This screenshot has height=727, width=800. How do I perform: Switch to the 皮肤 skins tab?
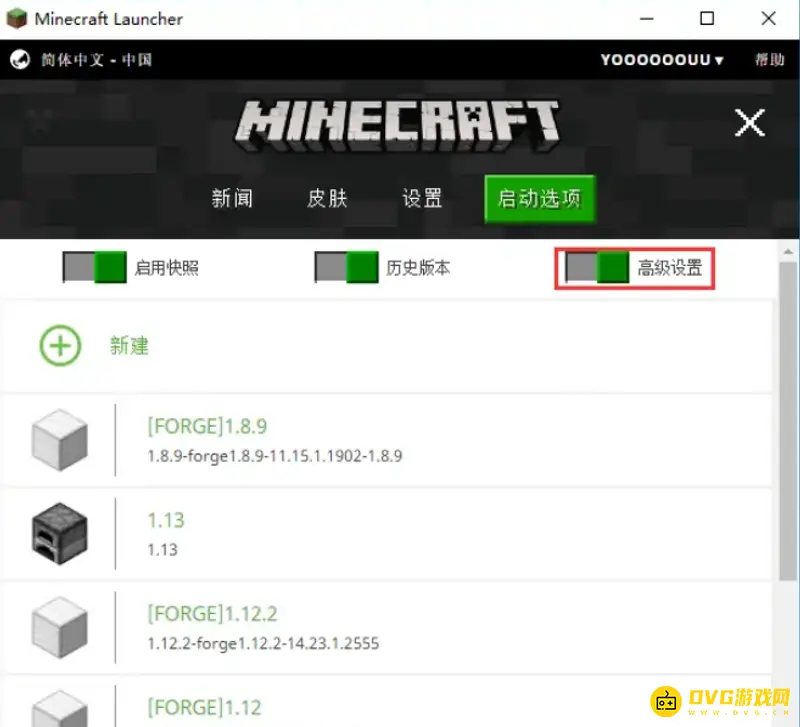coord(327,198)
